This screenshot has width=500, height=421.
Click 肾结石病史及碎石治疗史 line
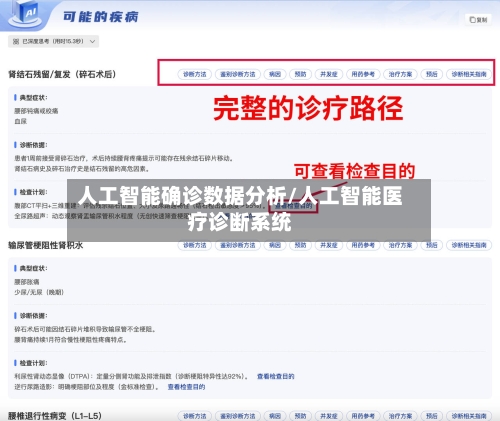pos(82,169)
